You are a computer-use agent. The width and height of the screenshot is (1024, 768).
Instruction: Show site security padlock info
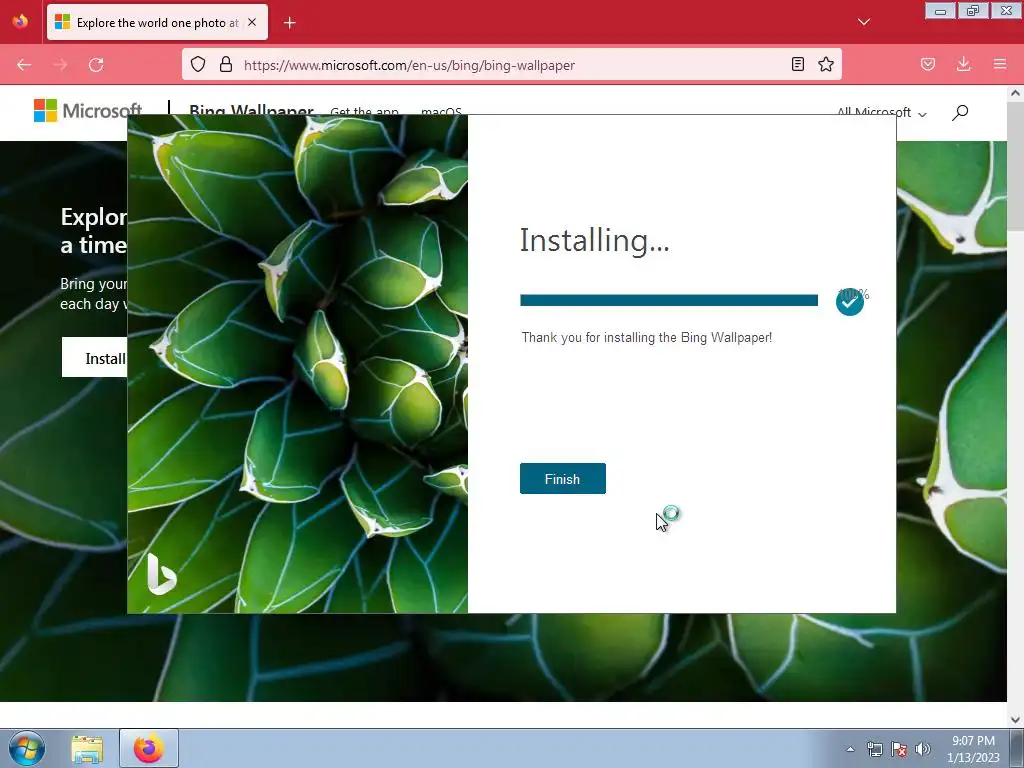(226, 65)
